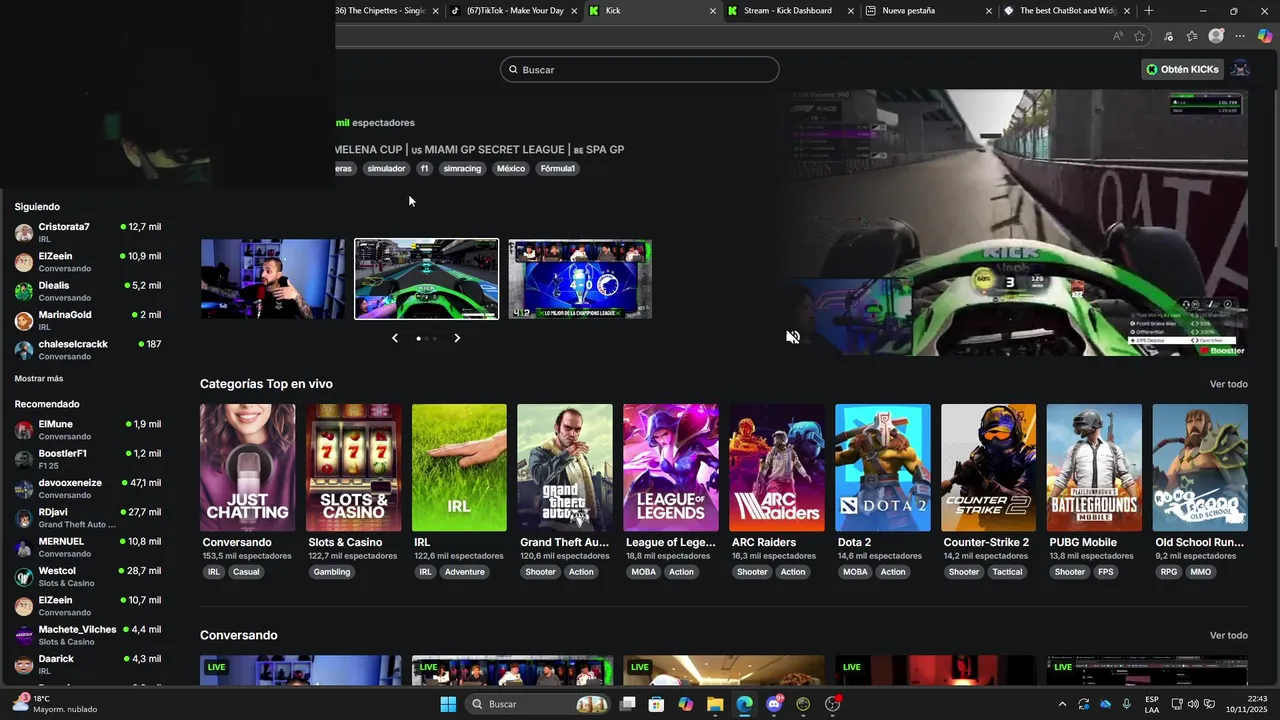
Task: Open the Kick profile avatar menu
Action: (x=1240, y=69)
